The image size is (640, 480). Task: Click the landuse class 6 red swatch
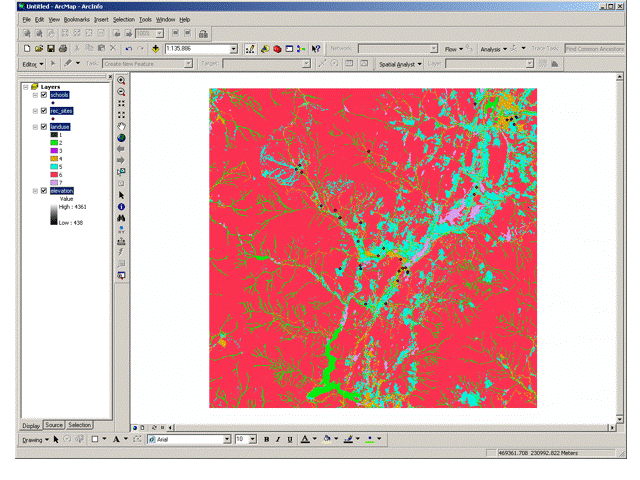pyautogui.click(x=54, y=175)
